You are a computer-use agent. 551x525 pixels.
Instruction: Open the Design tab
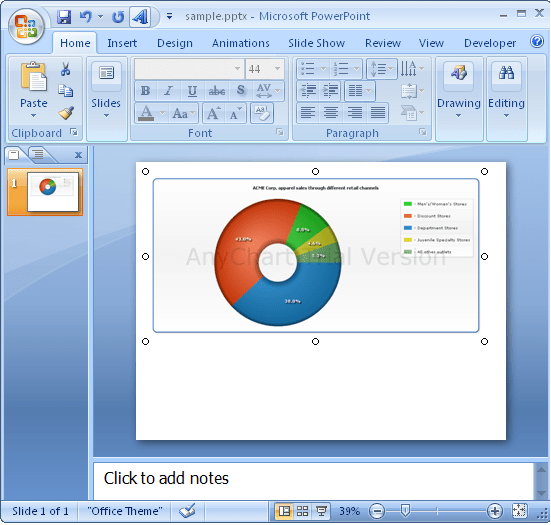tap(175, 43)
